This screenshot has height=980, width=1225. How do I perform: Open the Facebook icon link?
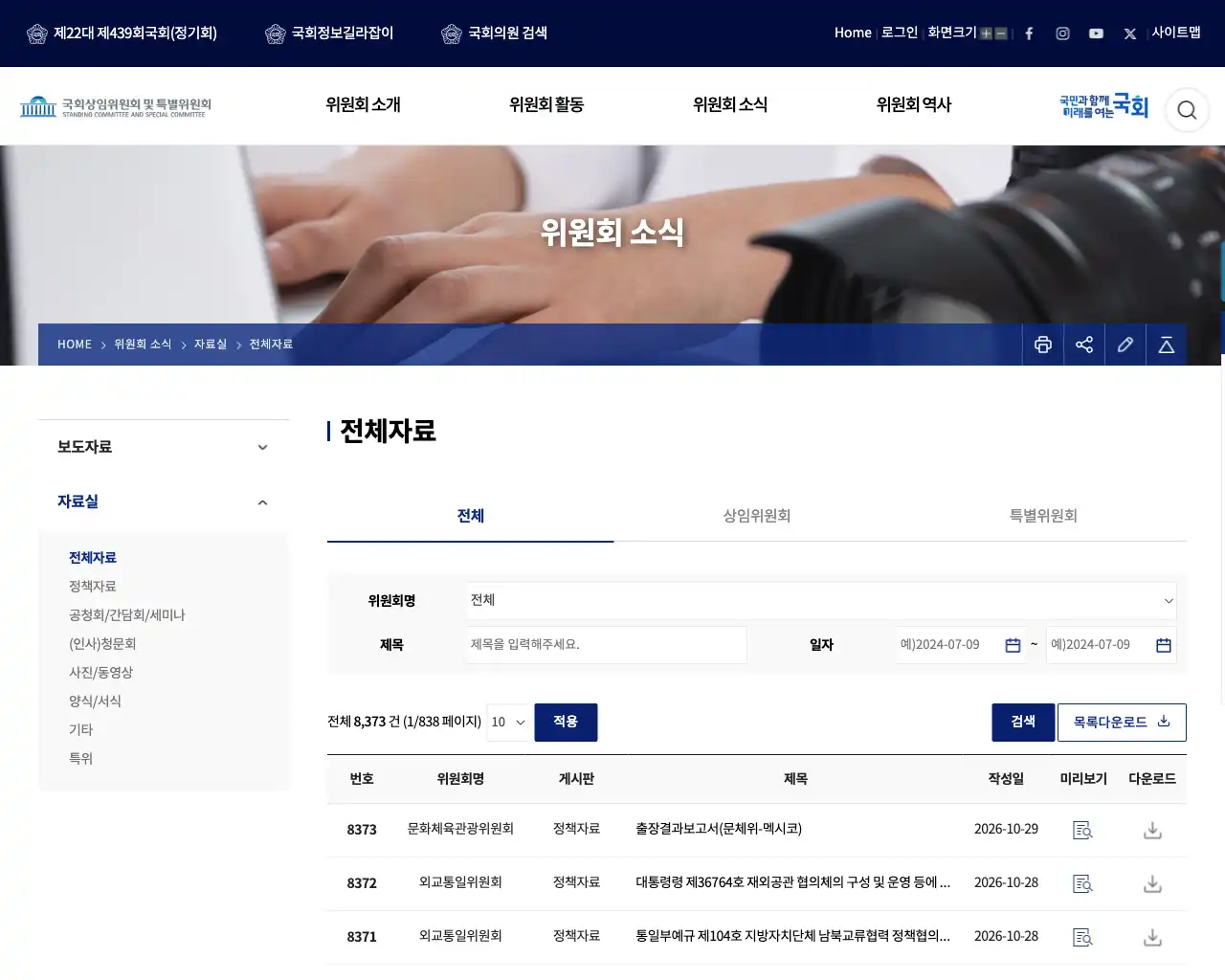[1029, 33]
